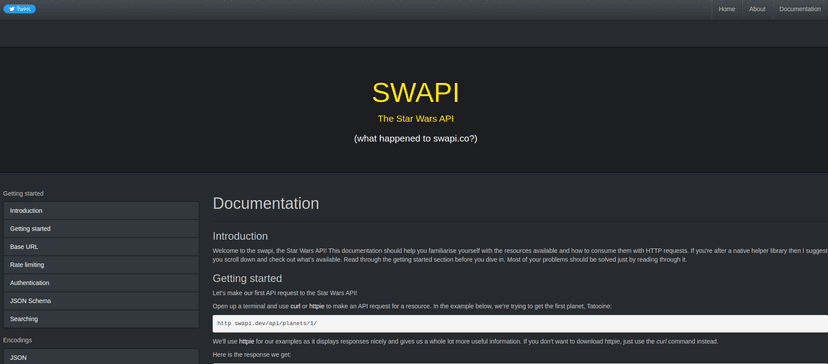The width and height of the screenshot is (828, 364).
Task: Open the JSON Schema sidebar entry
Action: 101,301
